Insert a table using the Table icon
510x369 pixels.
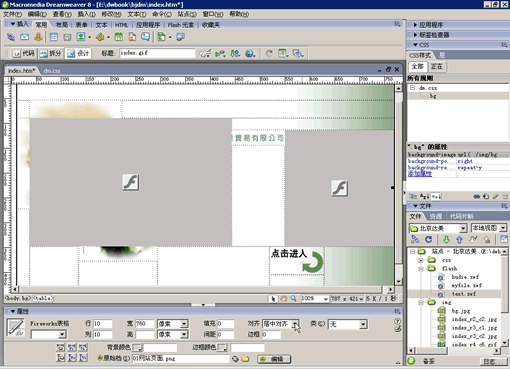click(54, 37)
